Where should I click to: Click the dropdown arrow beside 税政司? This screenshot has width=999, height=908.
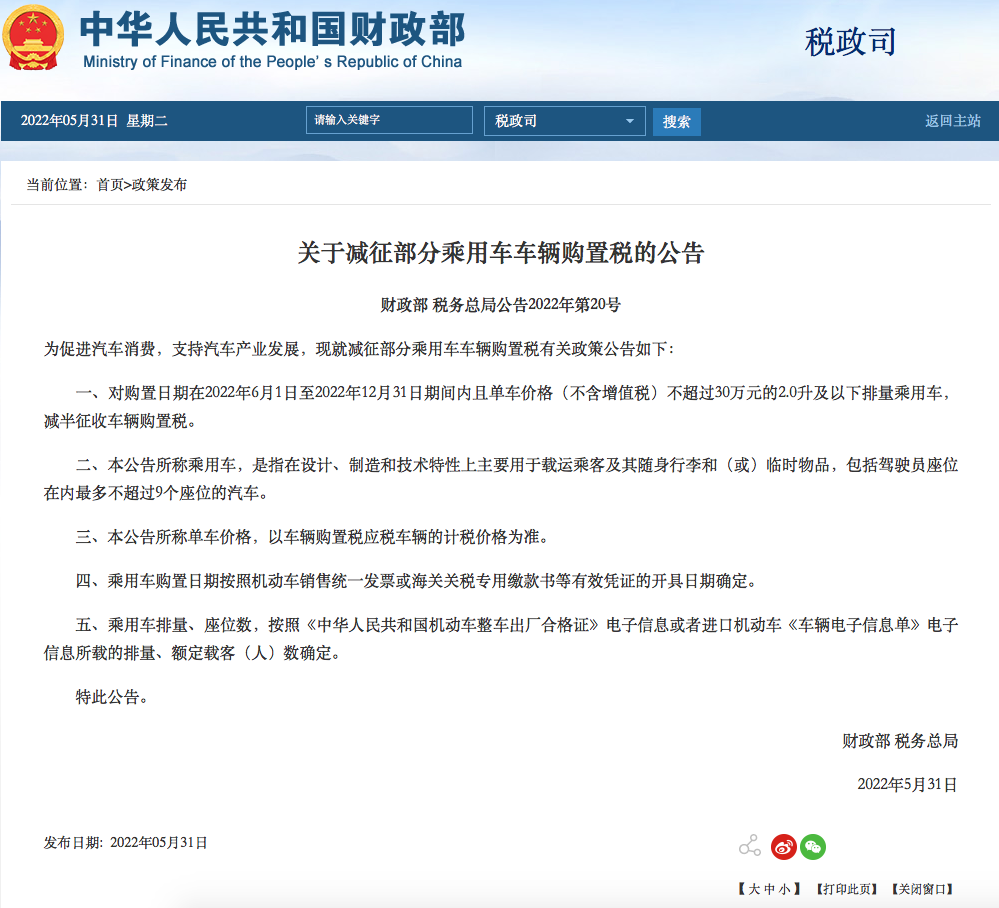(629, 121)
